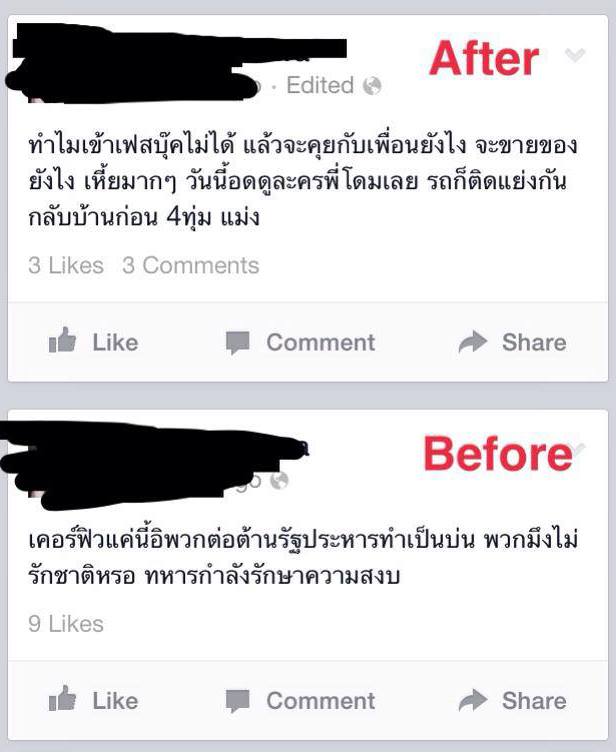Open the chevron menu behind the Before label
The width and height of the screenshot is (616, 752).
tap(579, 449)
